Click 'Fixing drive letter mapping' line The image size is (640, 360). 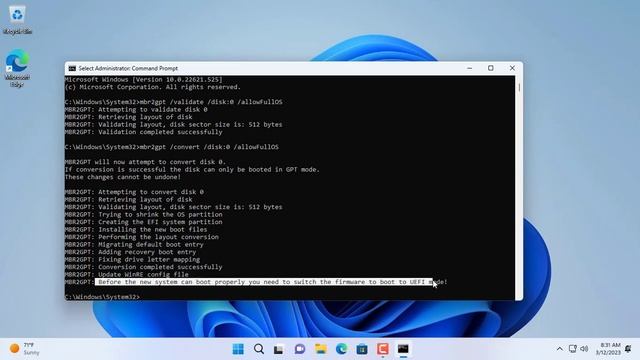132,260
